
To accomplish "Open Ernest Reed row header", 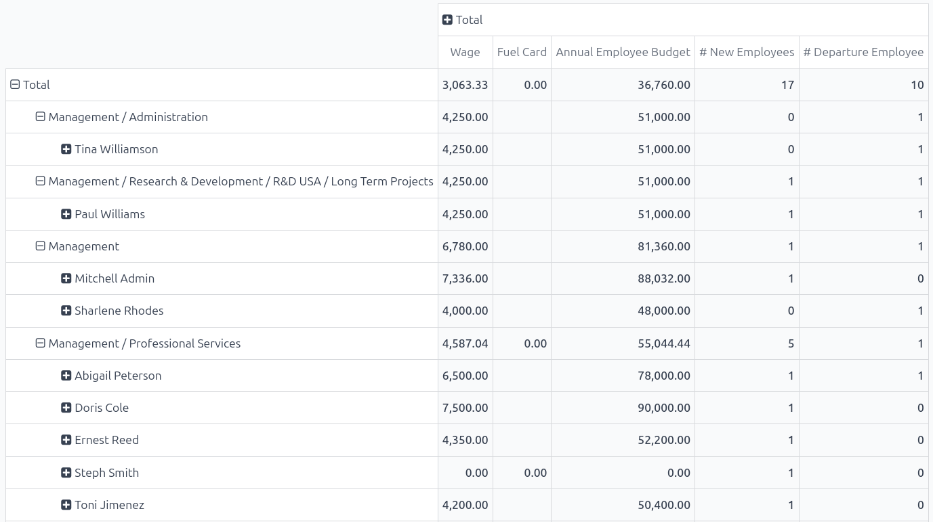I will click(106, 440).
